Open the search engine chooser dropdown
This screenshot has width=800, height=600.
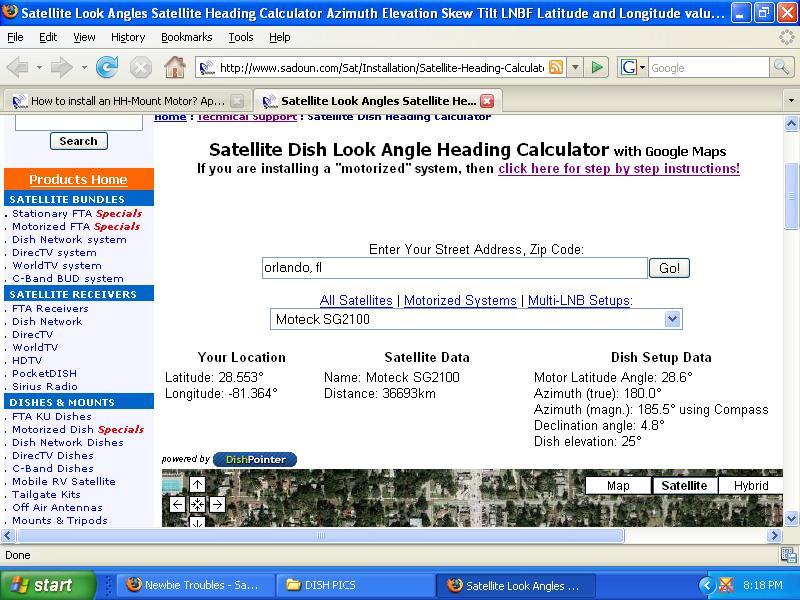pos(633,67)
